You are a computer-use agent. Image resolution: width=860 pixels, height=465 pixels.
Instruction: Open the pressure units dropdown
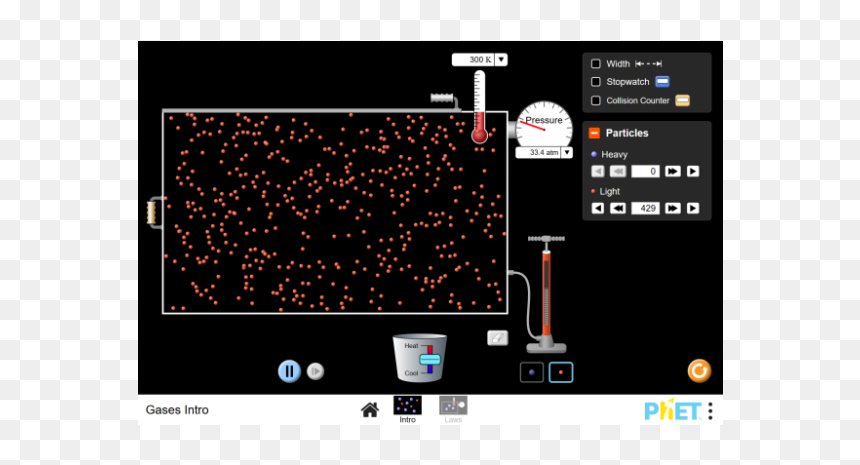coord(567,152)
